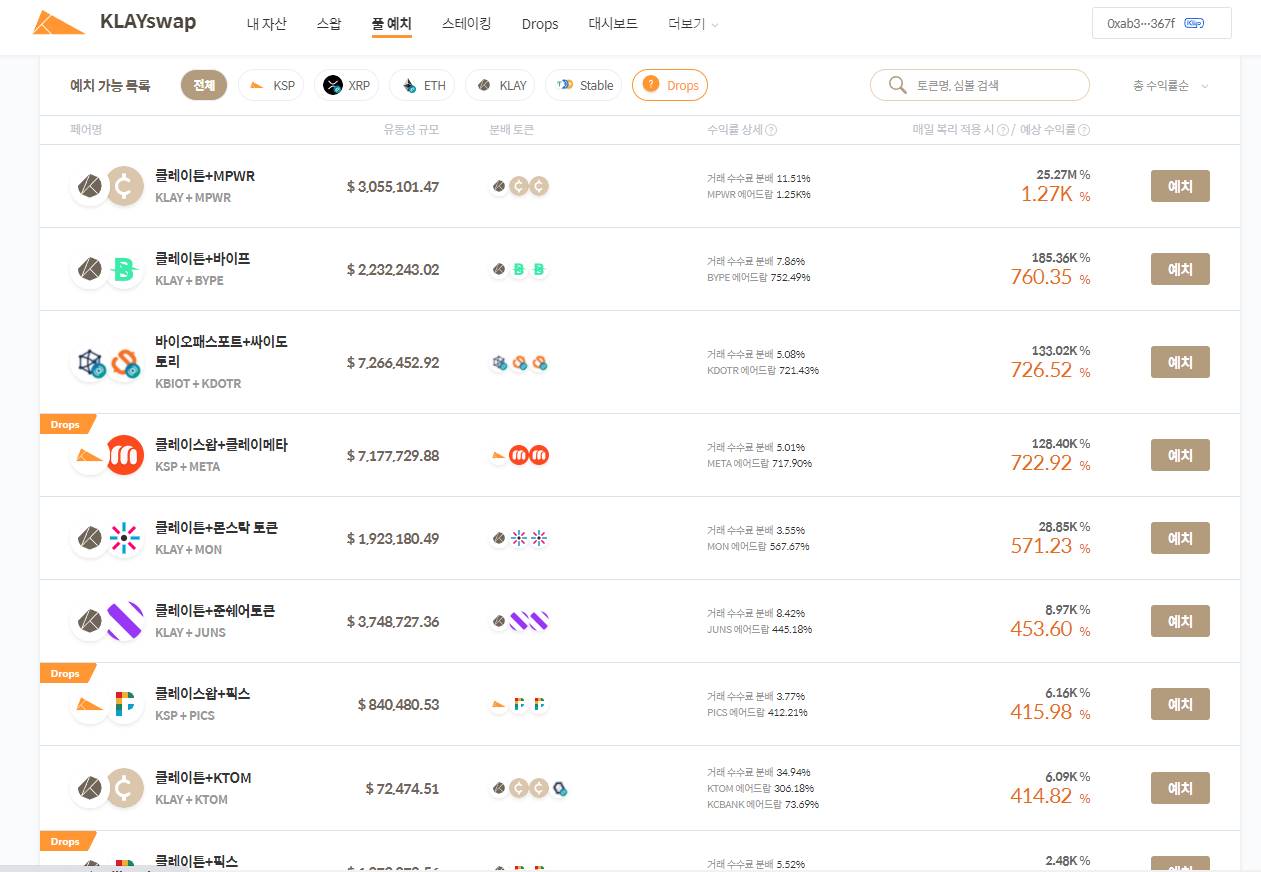Open the 내 자산 menu
This screenshot has width=1261, height=872.
(266, 24)
